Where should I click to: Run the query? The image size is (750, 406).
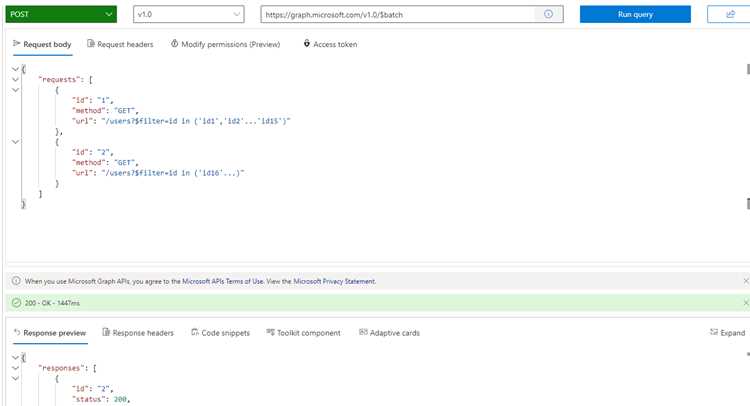[x=635, y=14]
